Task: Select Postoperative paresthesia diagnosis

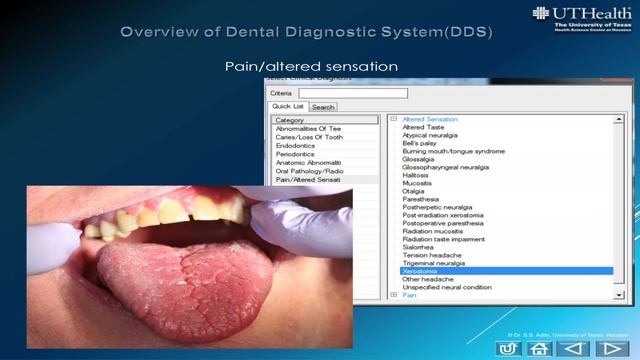Action: point(443,223)
